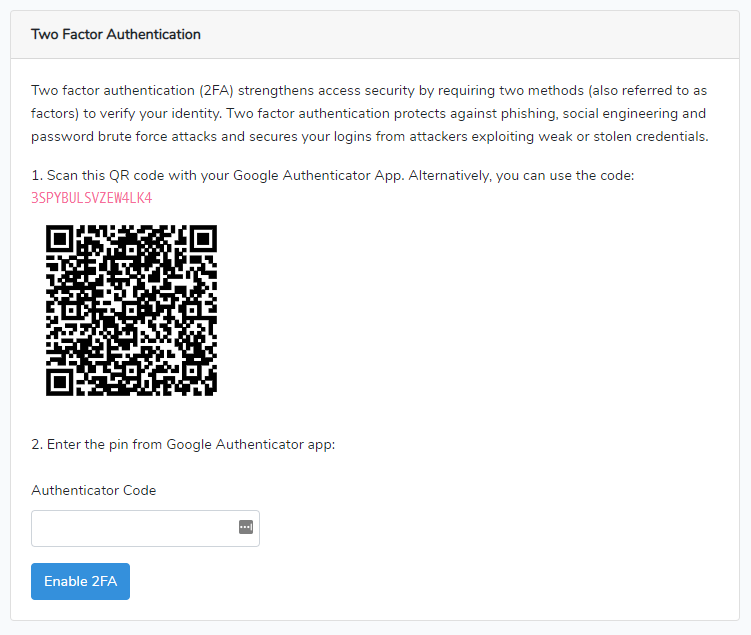Click the top-left finder square of QR code
Screen dimensions: 751x635
pos(59,238)
